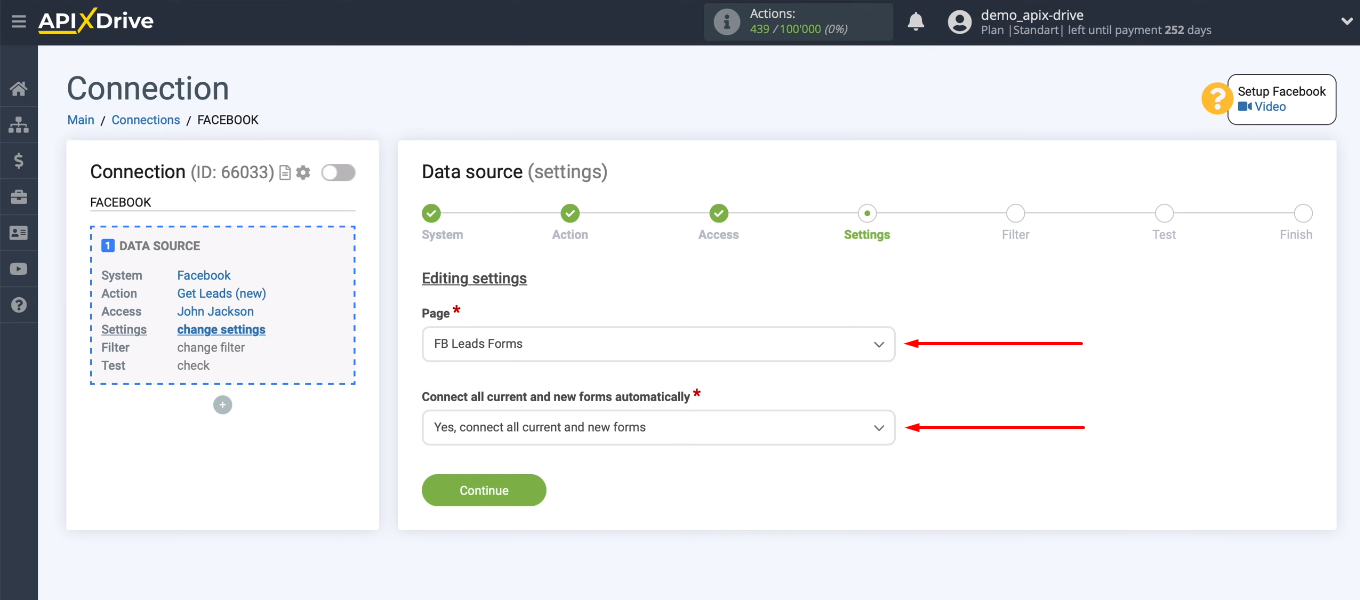Image resolution: width=1360 pixels, height=600 pixels.
Task: Open the Page dropdown showing FB Leads Forms
Action: pos(658,344)
